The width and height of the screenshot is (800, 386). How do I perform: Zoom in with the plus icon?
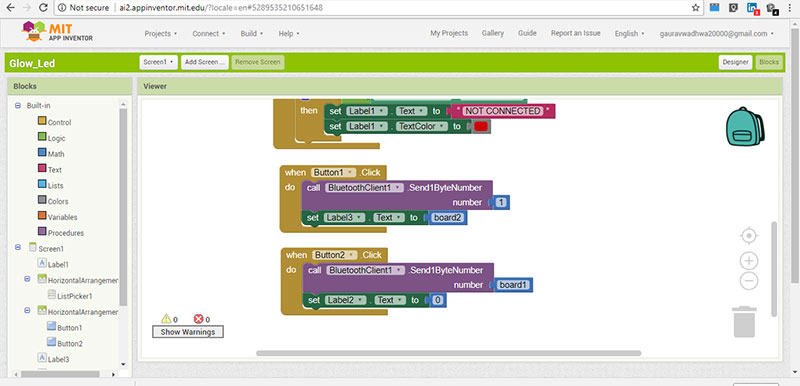click(x=748, y=261)
